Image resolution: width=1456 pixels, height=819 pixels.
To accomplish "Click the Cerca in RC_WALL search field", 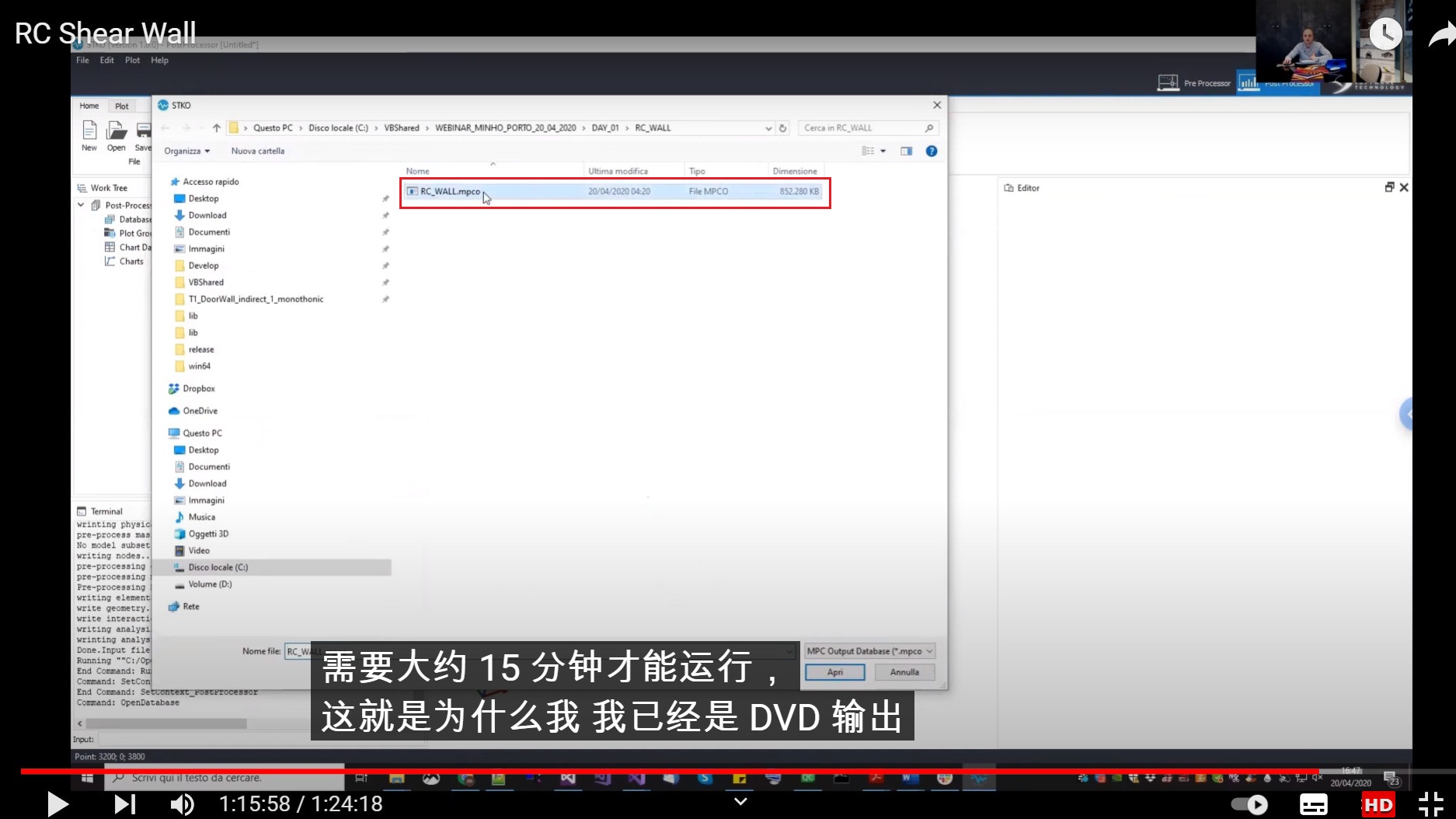I will [868, 128].
